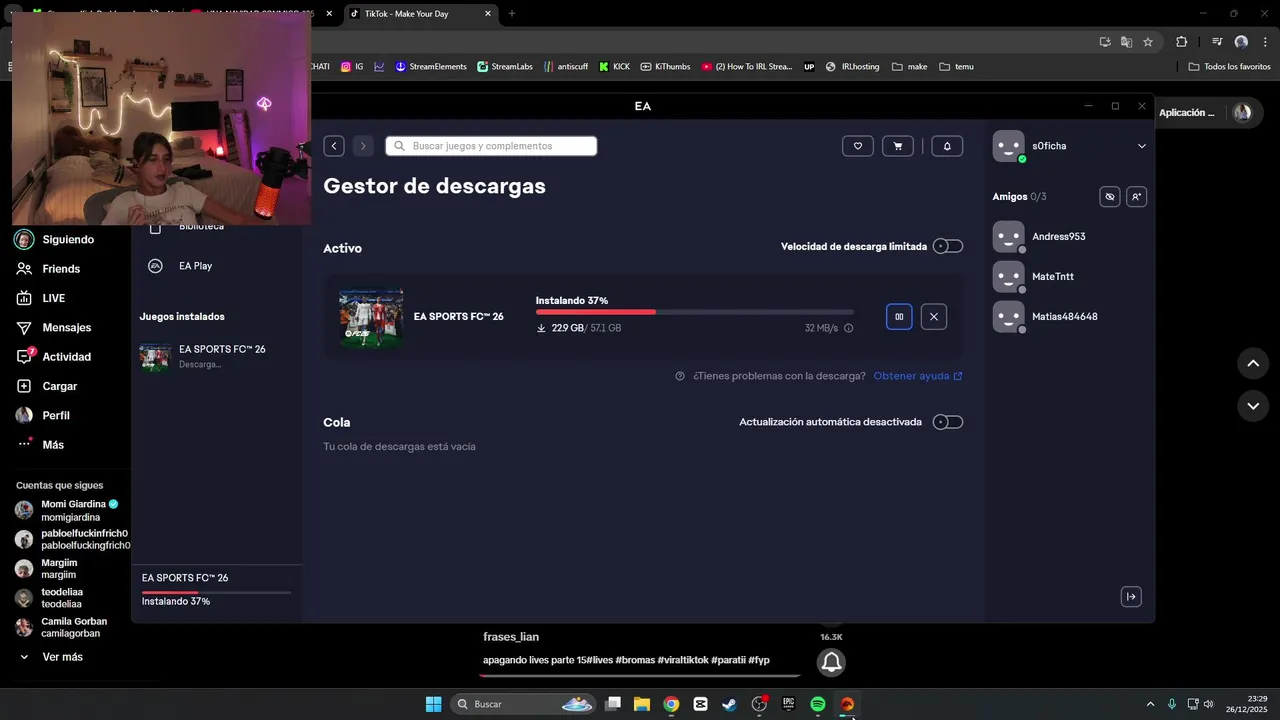Bookmark this page with star icon

(1148, 42)
